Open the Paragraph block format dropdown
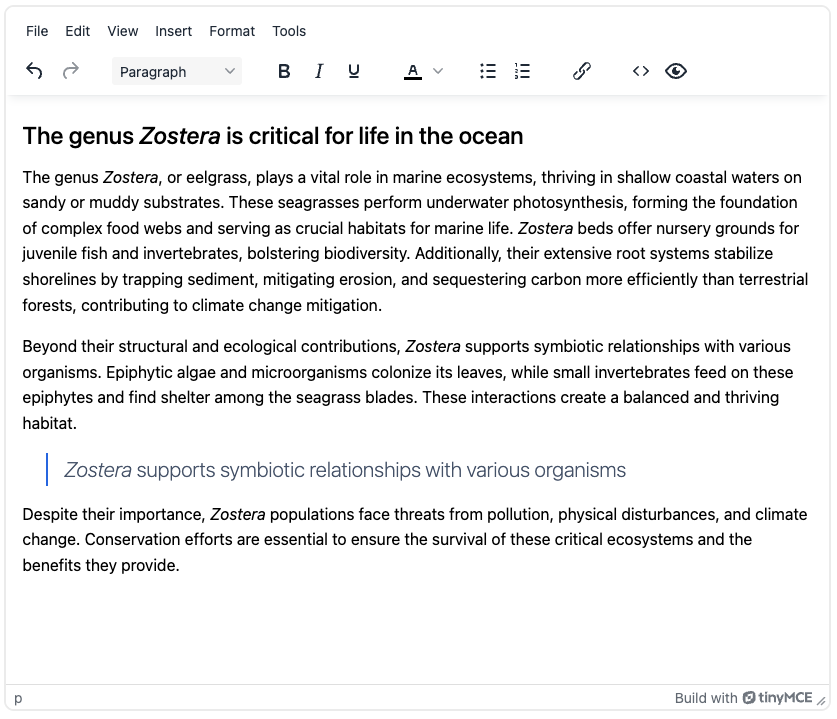The image size is (837, 719). pos(177,71)
